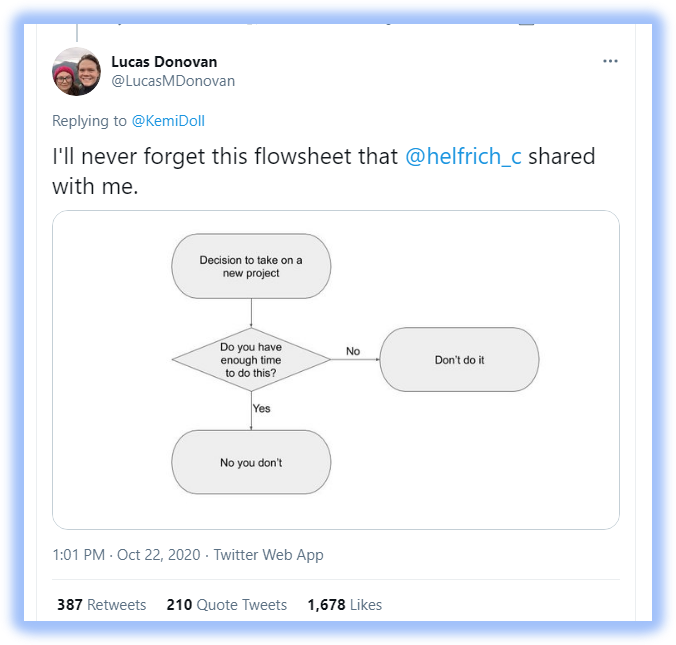
Task: Open @KemiDoll's profile from the reply line
Action: 168,121
